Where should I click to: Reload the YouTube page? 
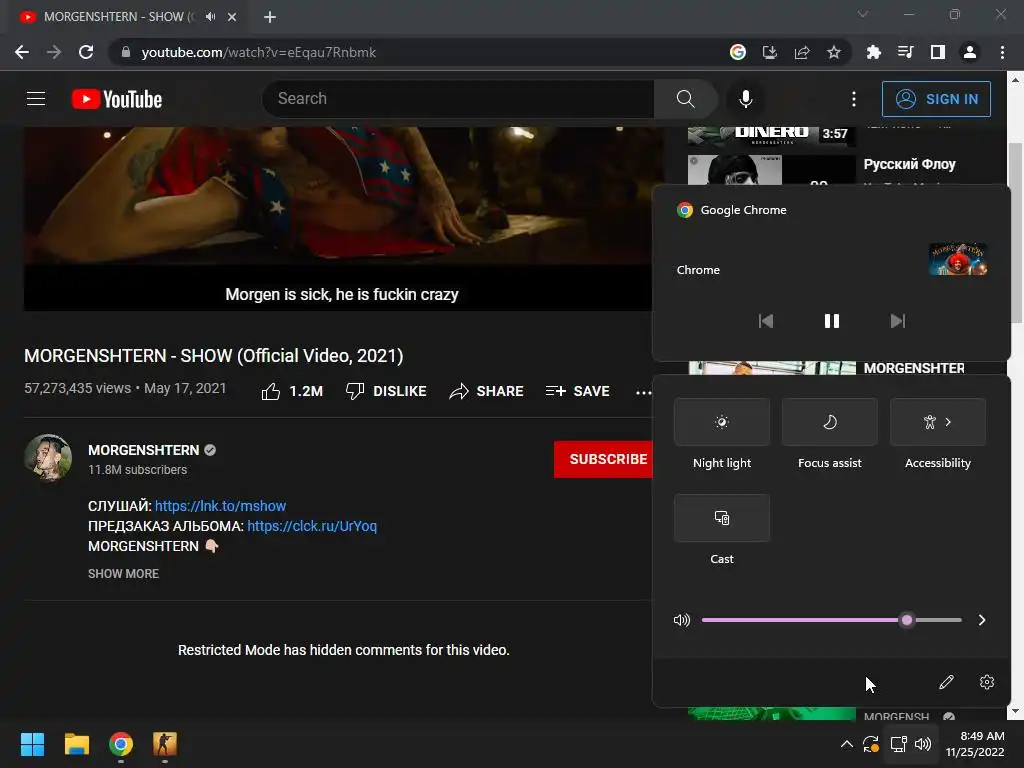(86, 52)
